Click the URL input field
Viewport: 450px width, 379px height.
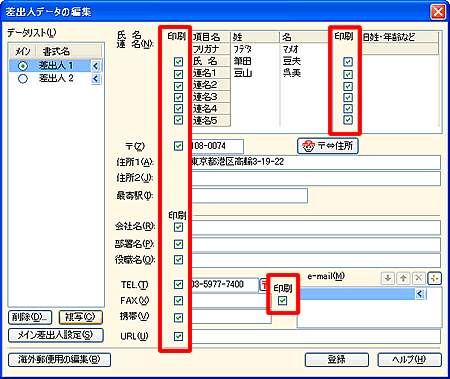(316, 337)
